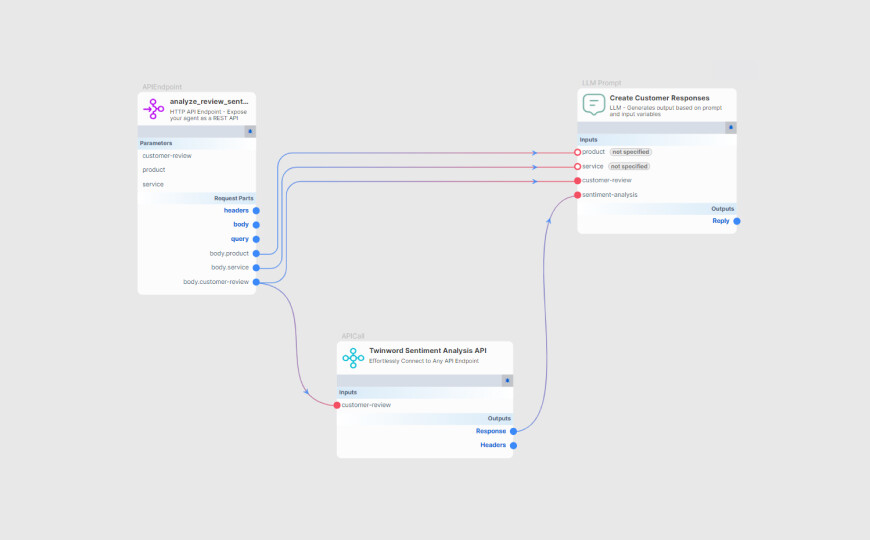This screenshot has height=540, width=870.
Task: Click the LLM Prompt type label
Action: tap(602, 83)
